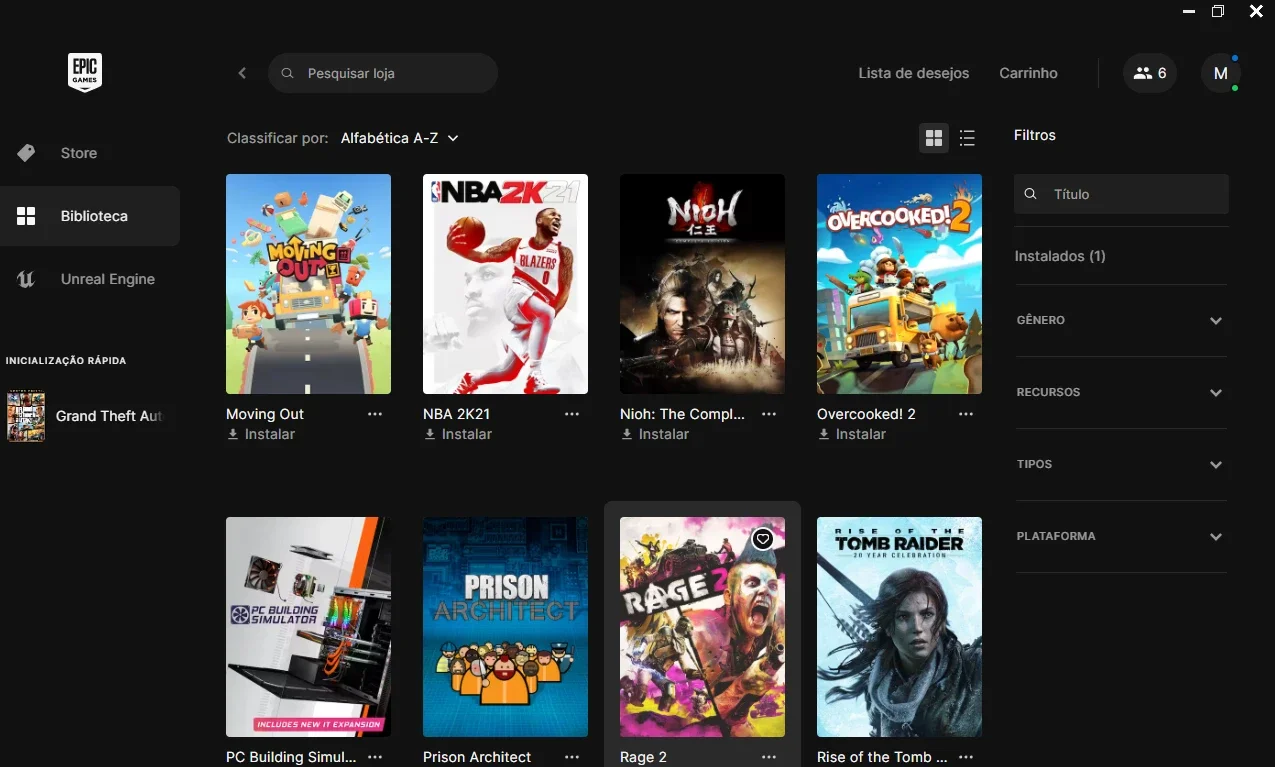Open Carrinho
This screenshot has height=767, width=1275.
[x=1028, y=73]
